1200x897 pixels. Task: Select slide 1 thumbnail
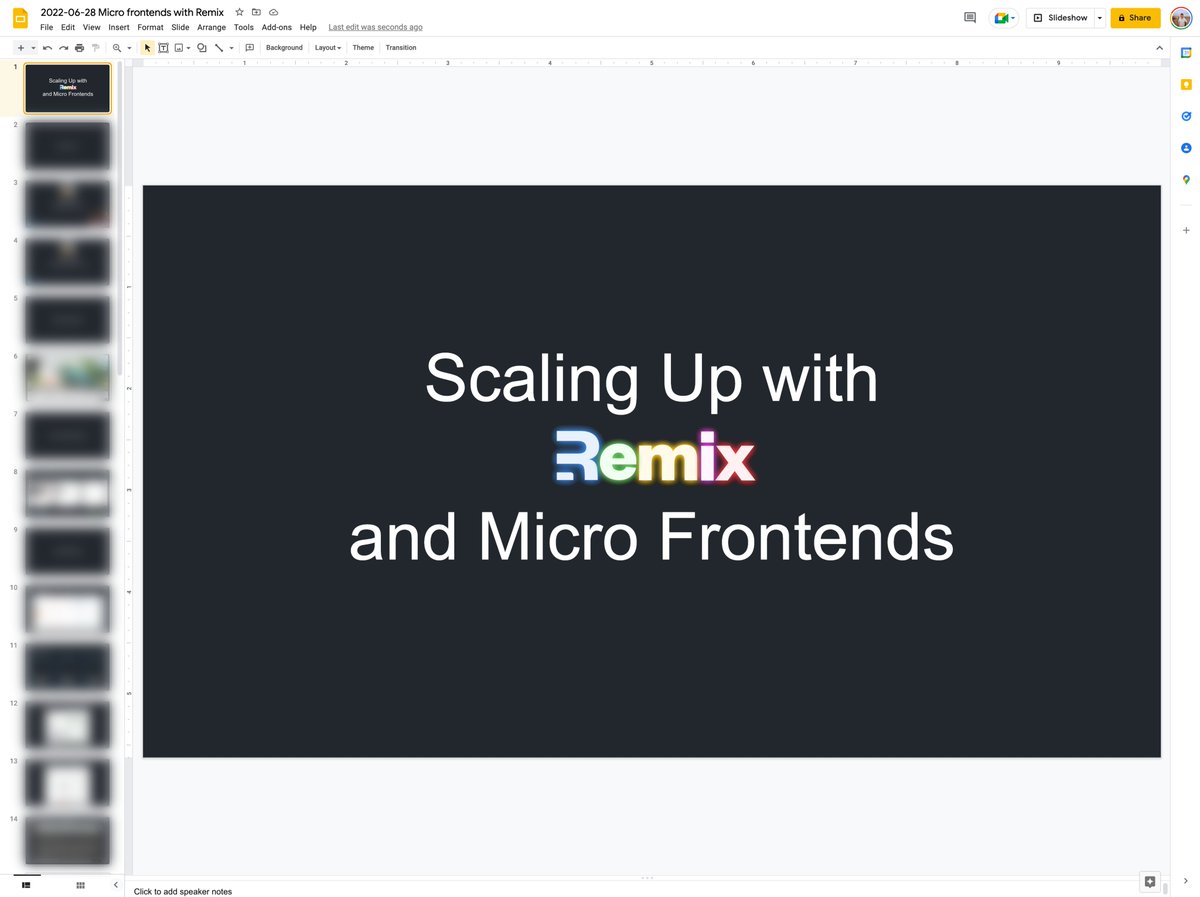[x=68, y=89]
